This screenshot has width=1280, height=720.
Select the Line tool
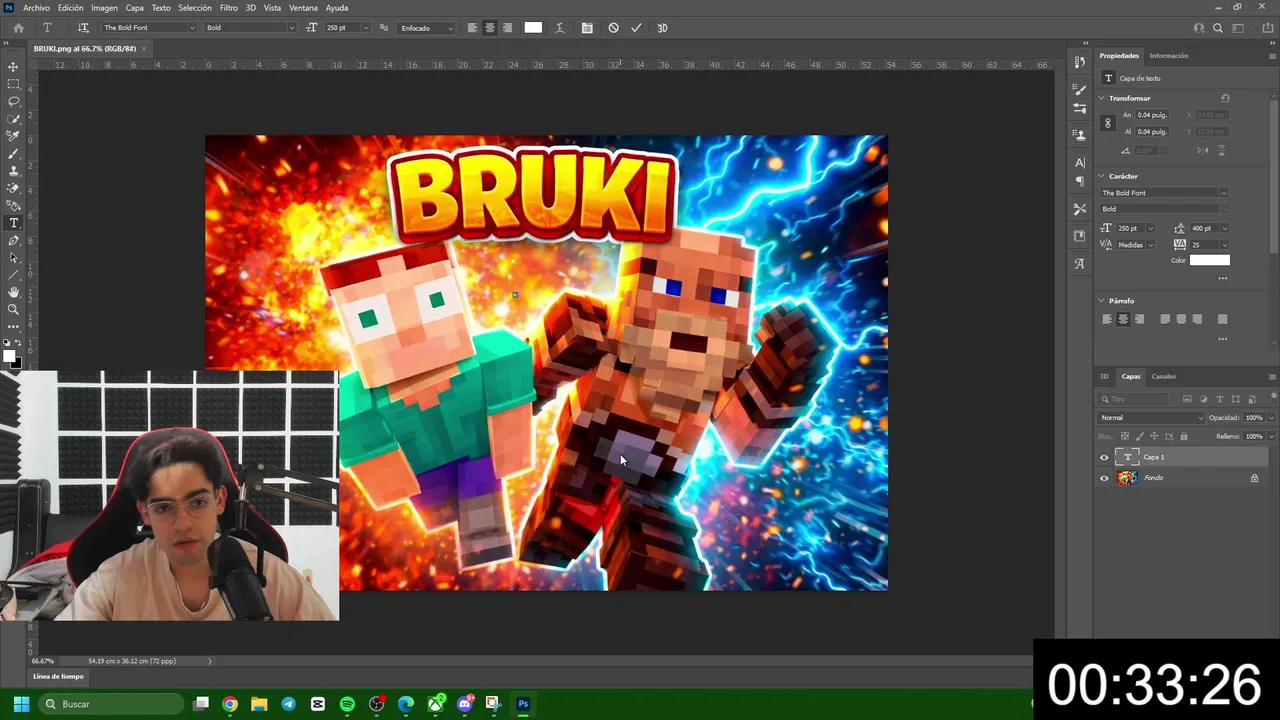pos(13,275)
